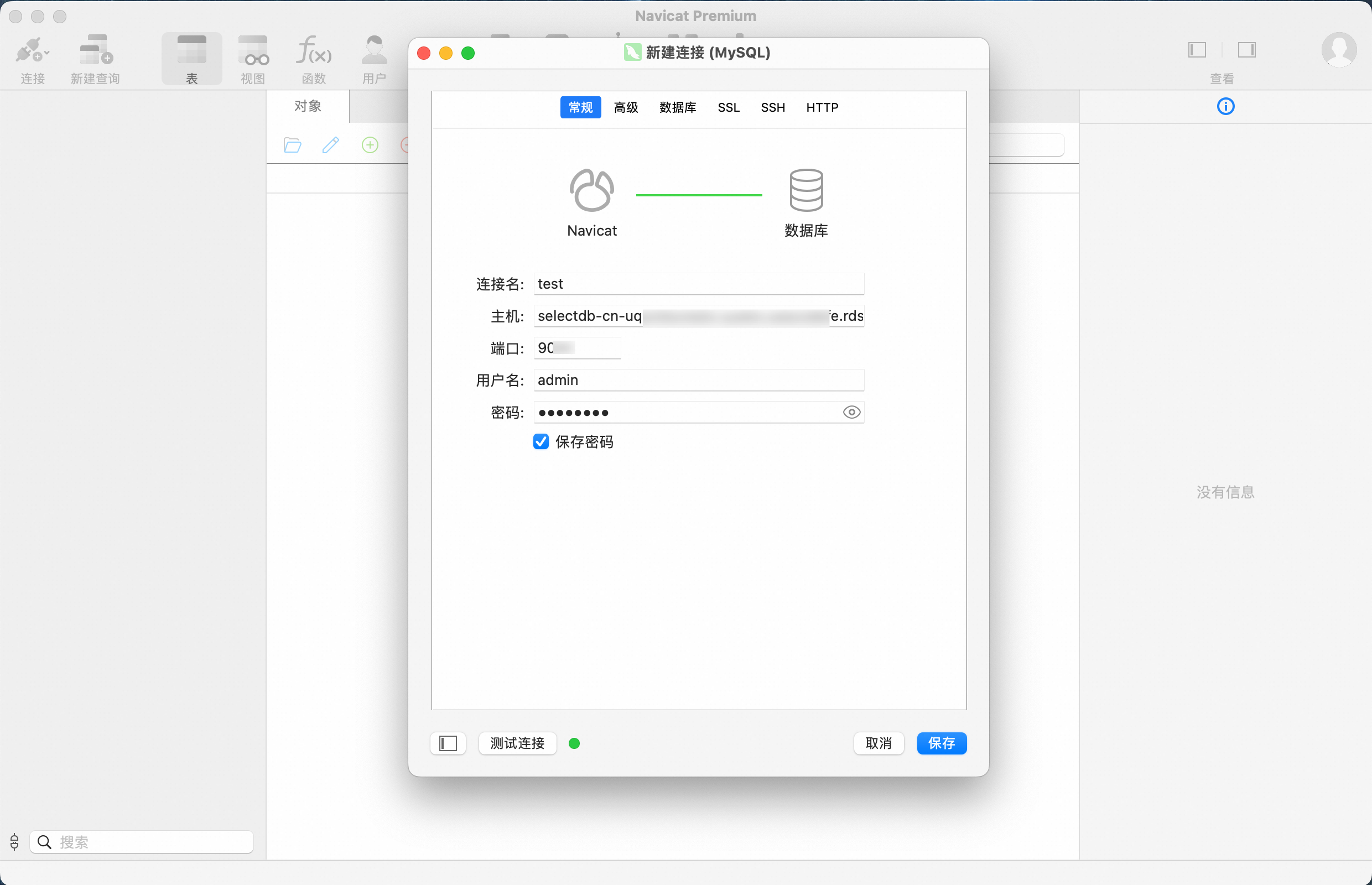Click the open folder icon in the object toolbar
This screenshot has width=1372, height=885.
[x=293, y=145]
